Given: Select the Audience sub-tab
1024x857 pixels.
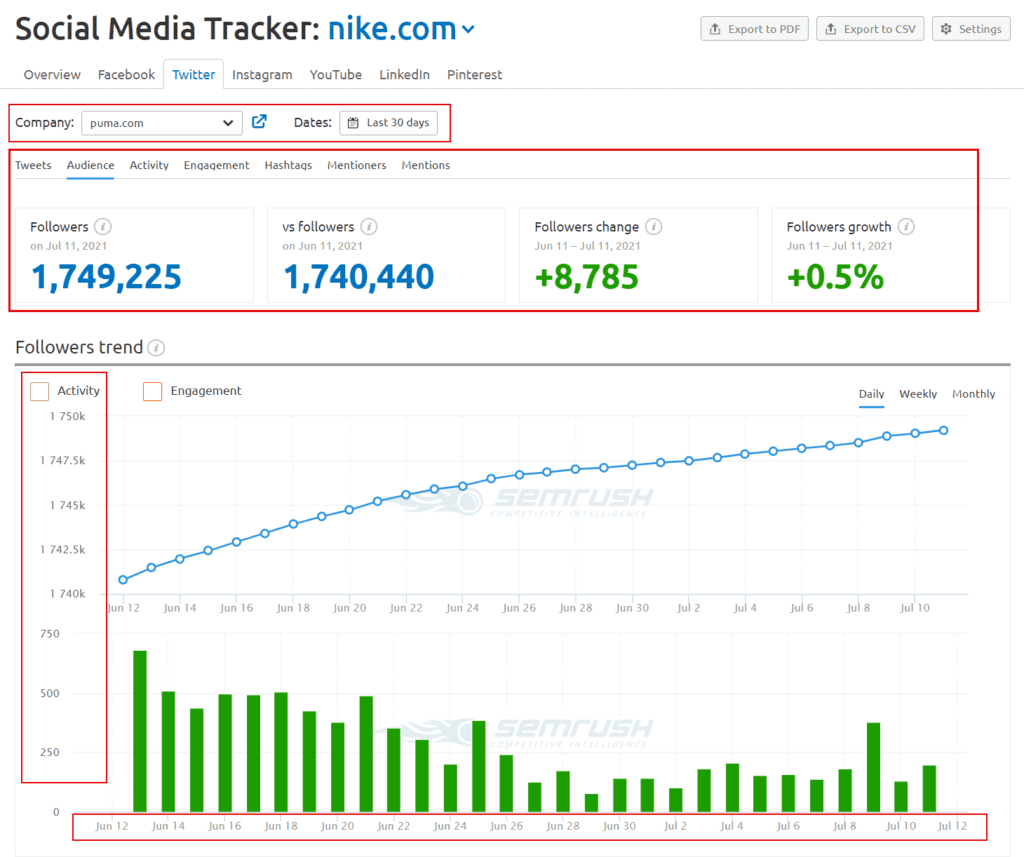Looking at the screenshot, I should pyautogui.click(x=90, y=165).
